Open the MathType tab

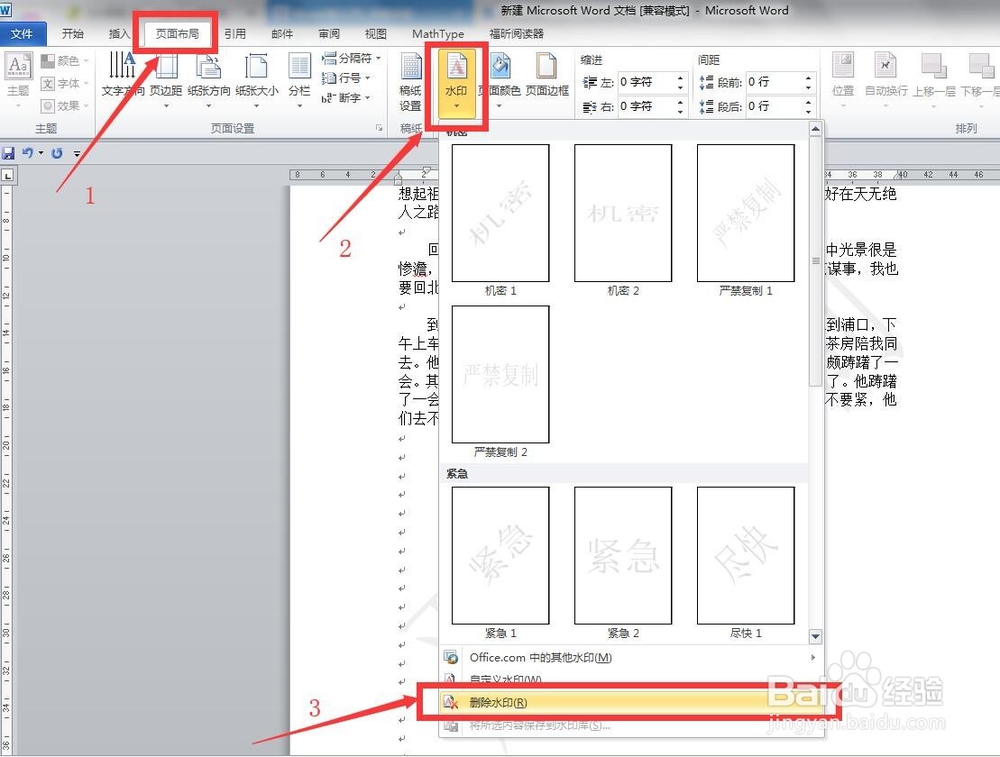[x=438, y=34]
